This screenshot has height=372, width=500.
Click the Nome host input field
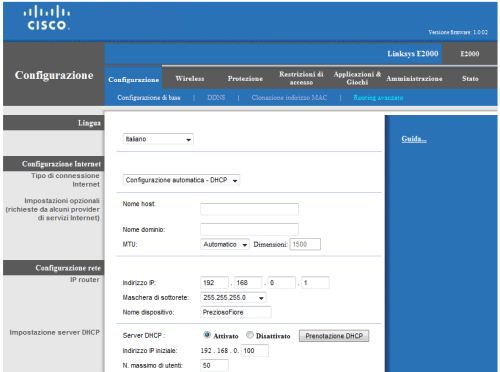tap(249, 209)
